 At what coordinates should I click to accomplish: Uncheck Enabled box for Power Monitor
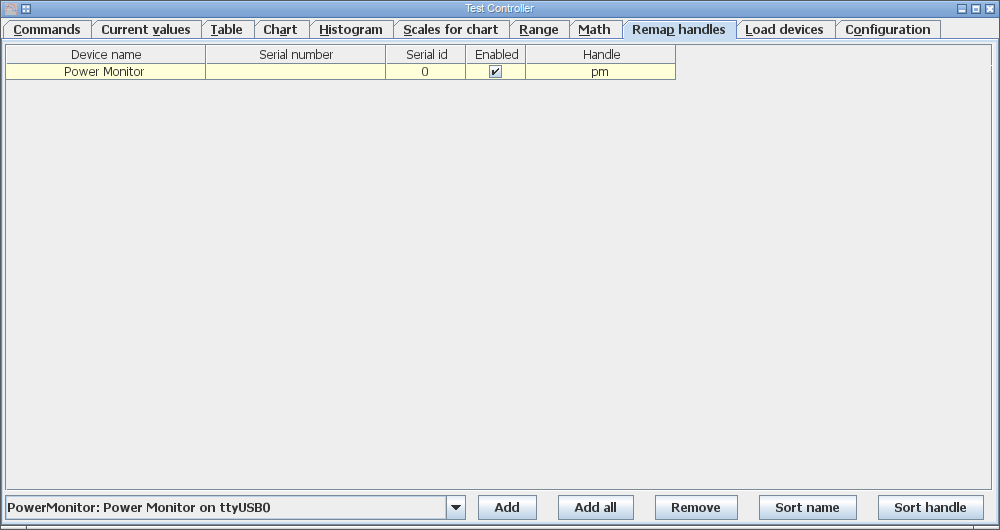pos(496,72)
